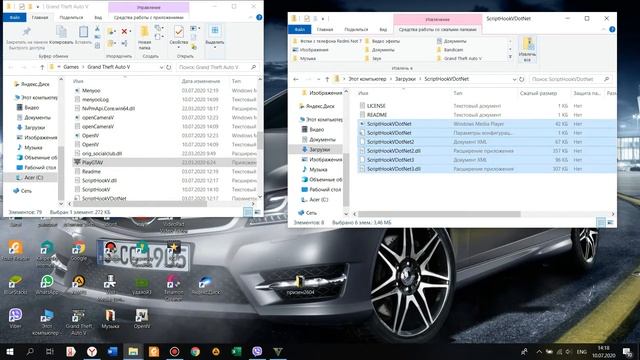Click the Сжатый размер column header
The image size is (640, 360).
tap(538, 93)
